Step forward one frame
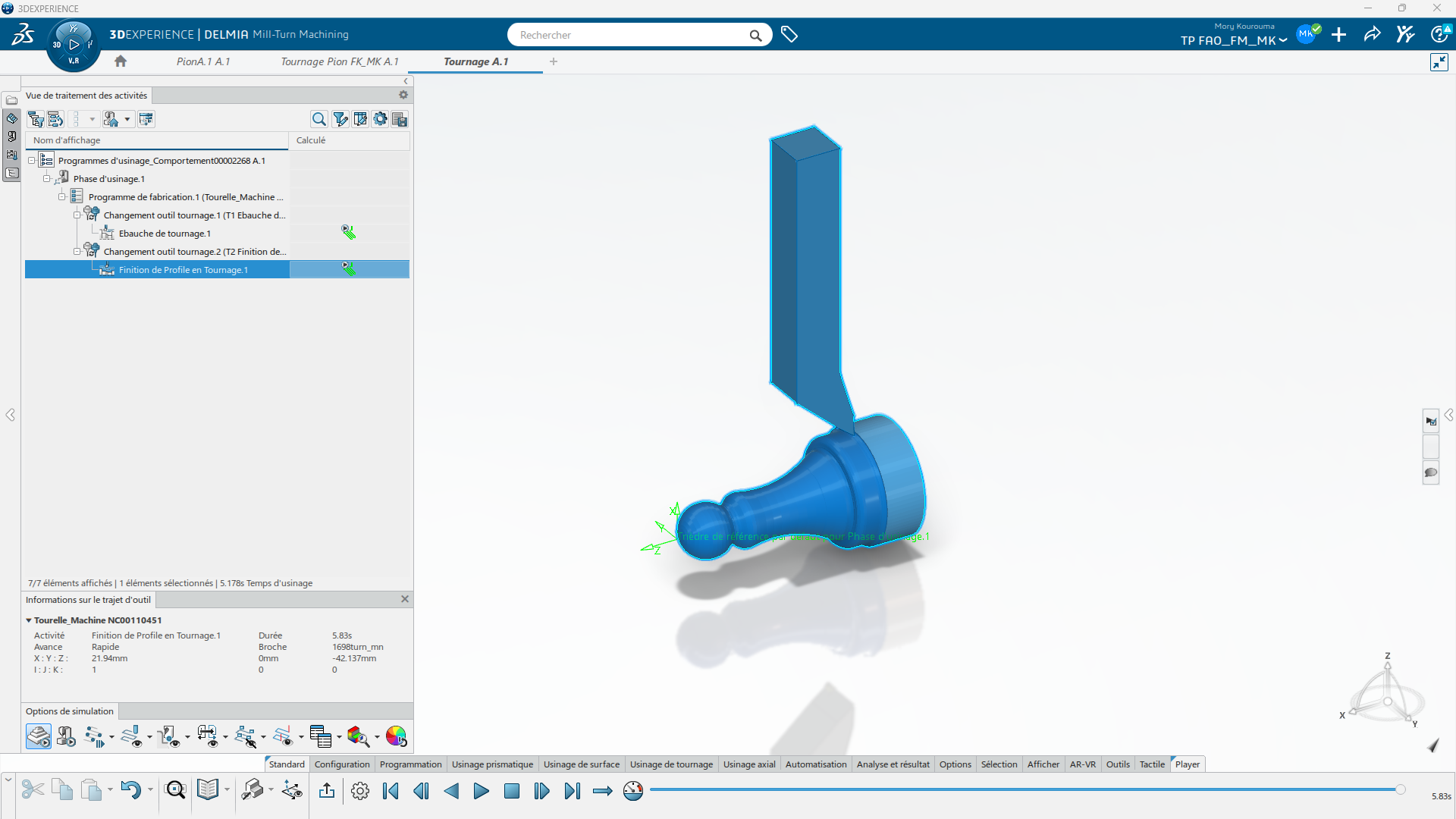Viewport: 1456px width, 819px height. tap(541, 791)
